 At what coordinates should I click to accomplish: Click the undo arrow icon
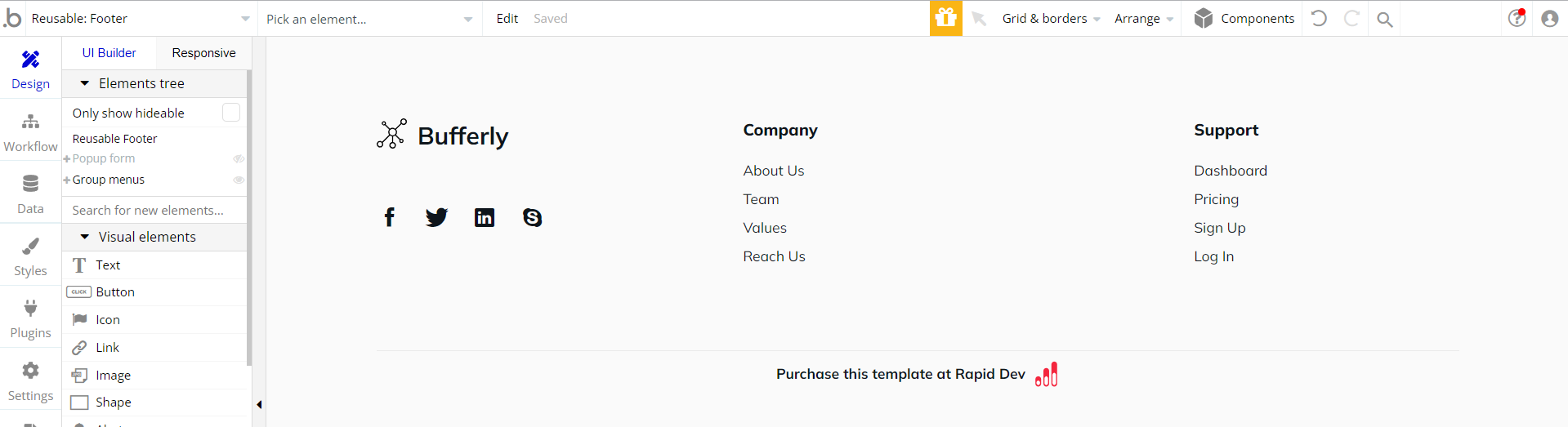[x=1319, y=18]
